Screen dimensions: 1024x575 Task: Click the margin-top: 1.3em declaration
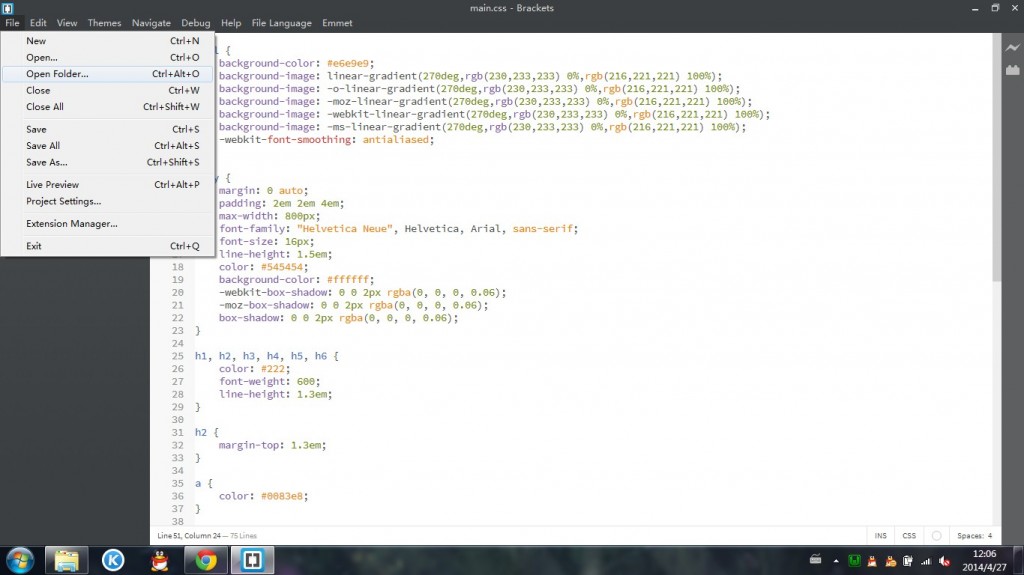[x=272, y=446]
